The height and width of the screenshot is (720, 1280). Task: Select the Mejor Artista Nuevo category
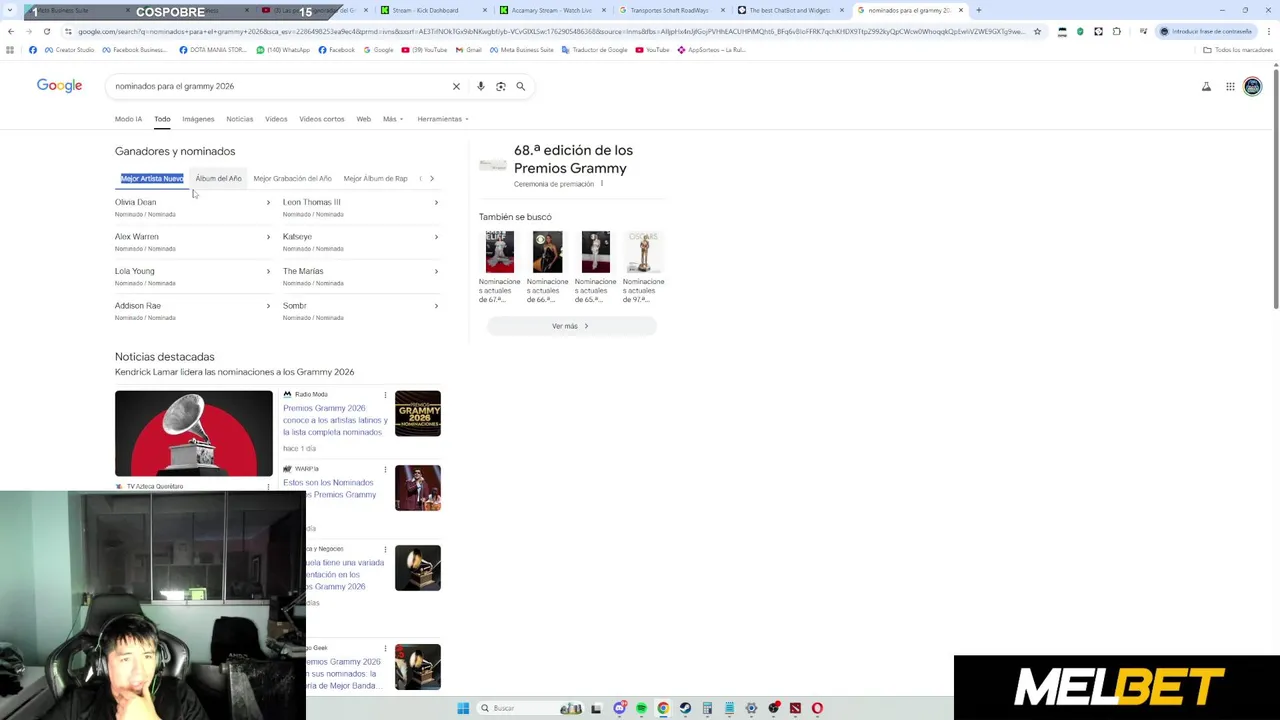pos(152,178)
